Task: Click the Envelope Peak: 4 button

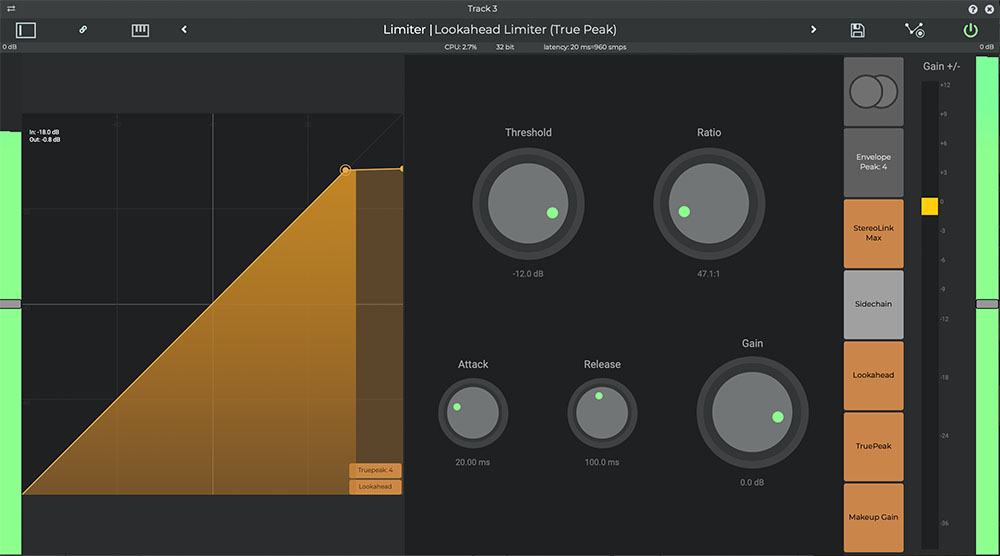Action: point(873,162)
